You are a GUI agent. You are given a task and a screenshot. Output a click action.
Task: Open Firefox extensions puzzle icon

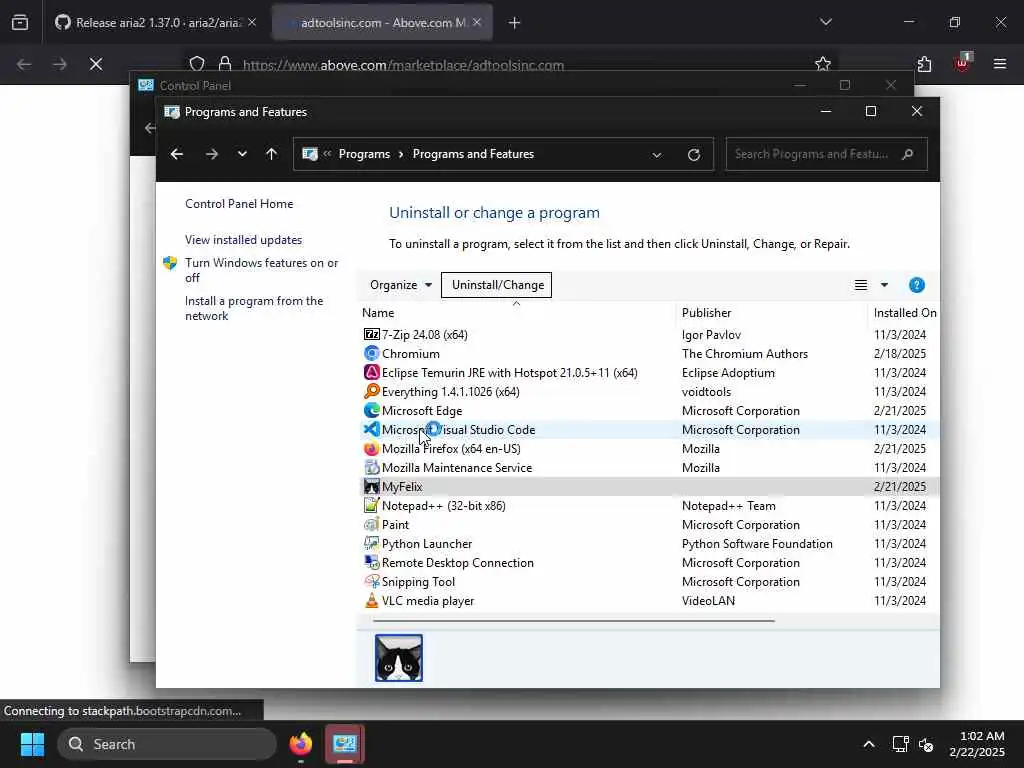point(924,64)
